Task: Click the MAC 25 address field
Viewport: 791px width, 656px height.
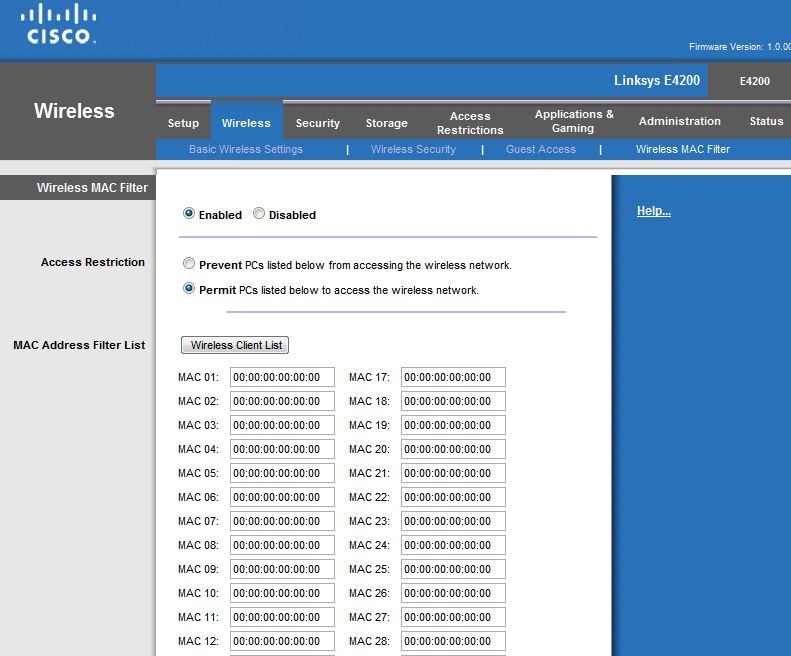Action: tap(454, 569)
